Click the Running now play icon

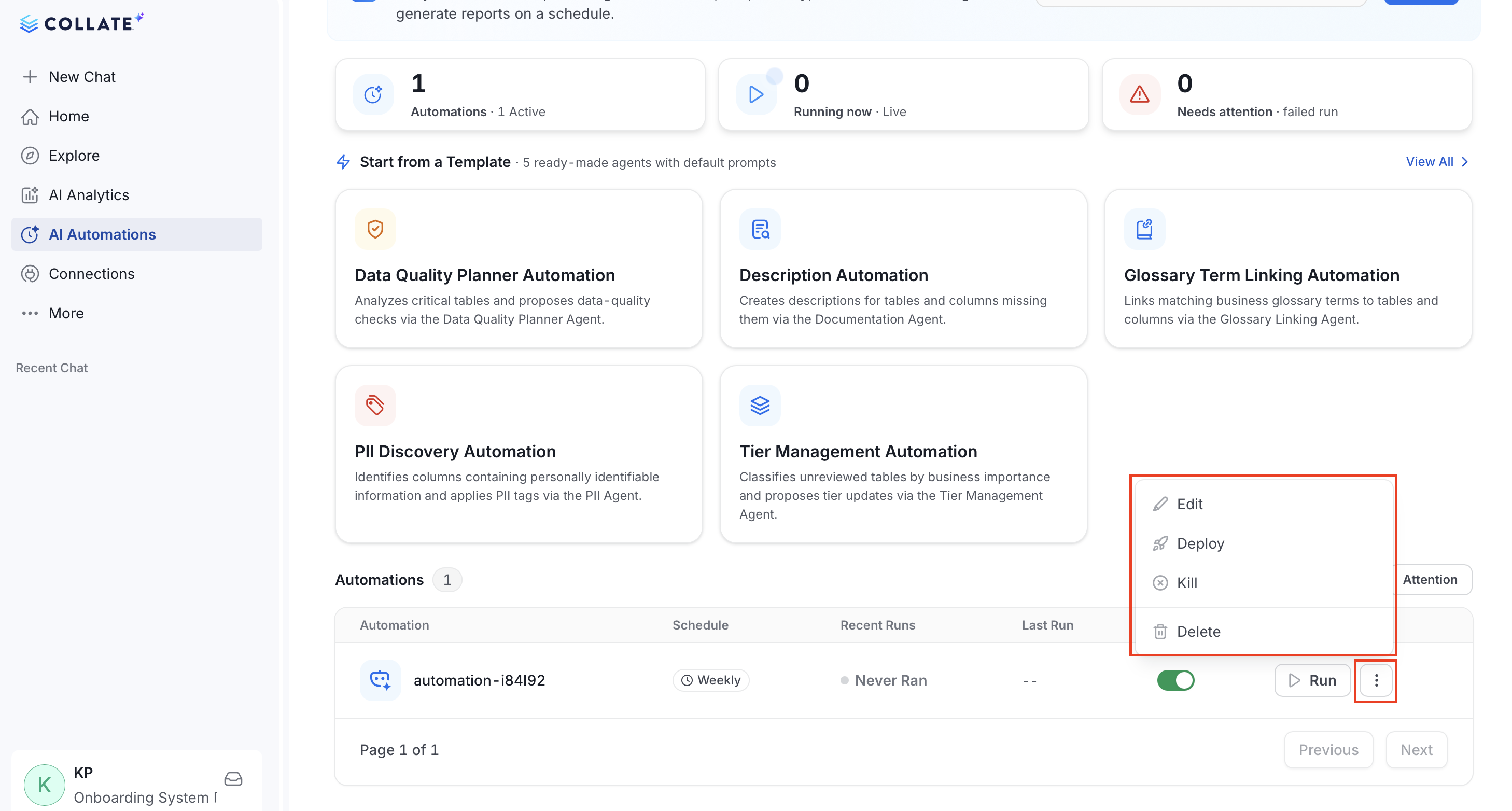click(x=757, y=94)
